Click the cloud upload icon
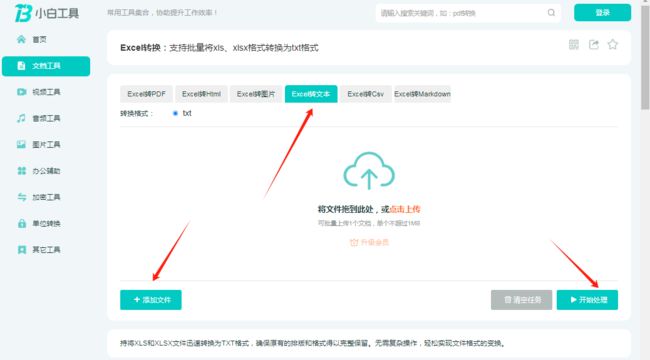This screenshot has width=650, height=360. (369, 171)
